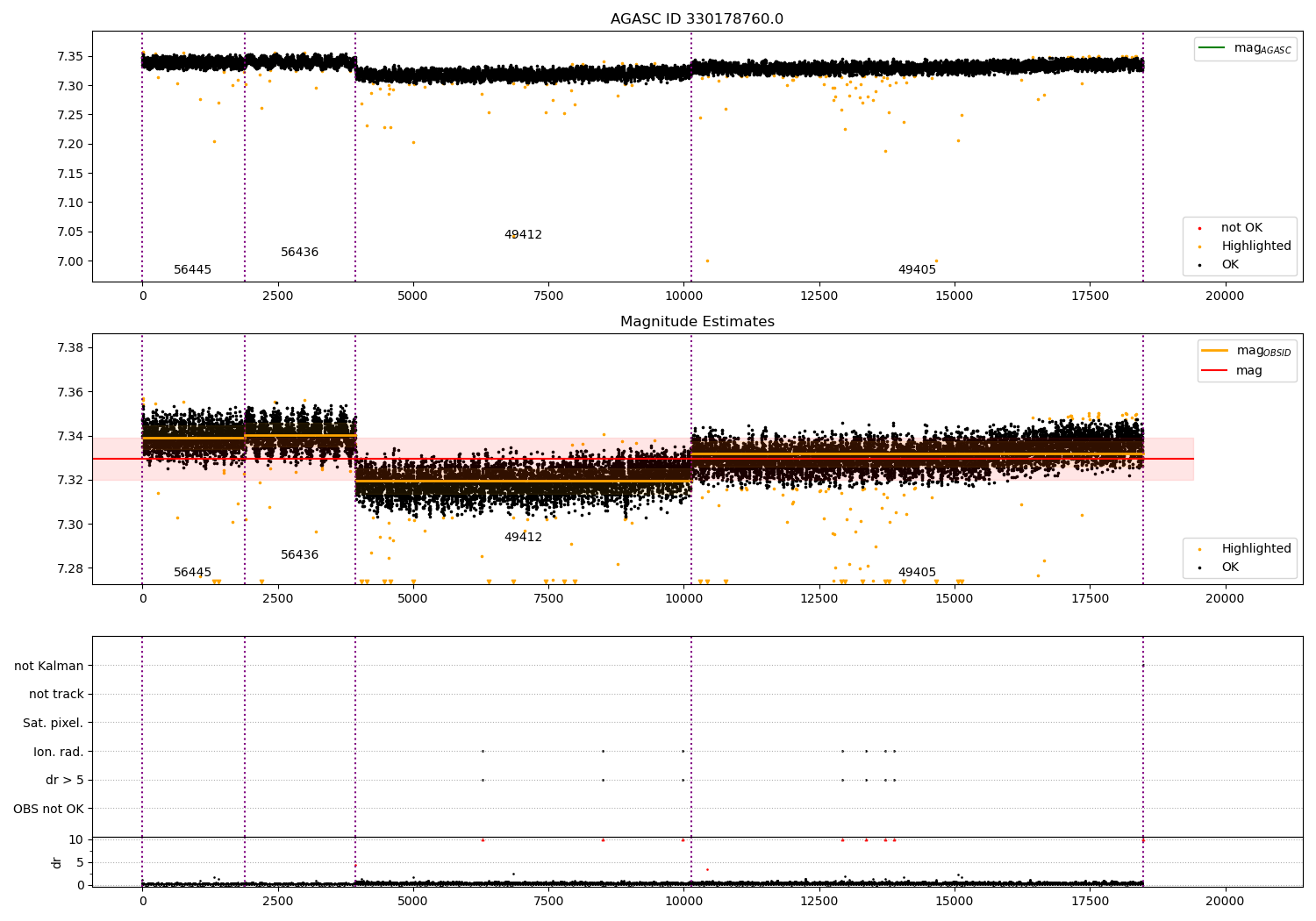Click the 'not Kalman' row label
The image size is (1316, 921).
pos(49,666)
